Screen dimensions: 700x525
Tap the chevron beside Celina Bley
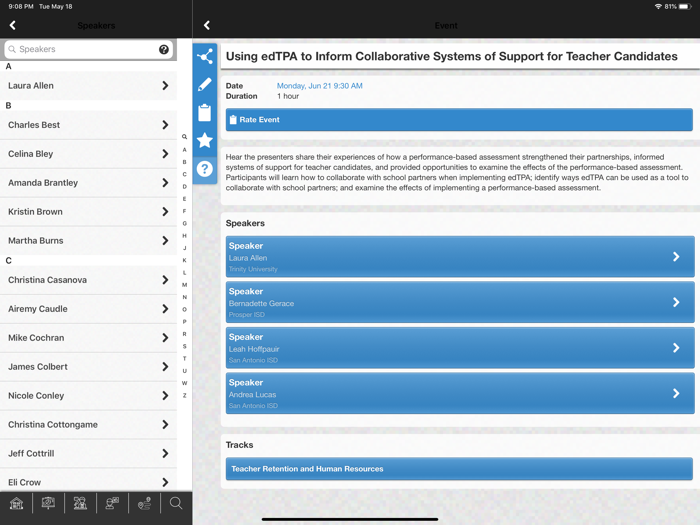165,154
